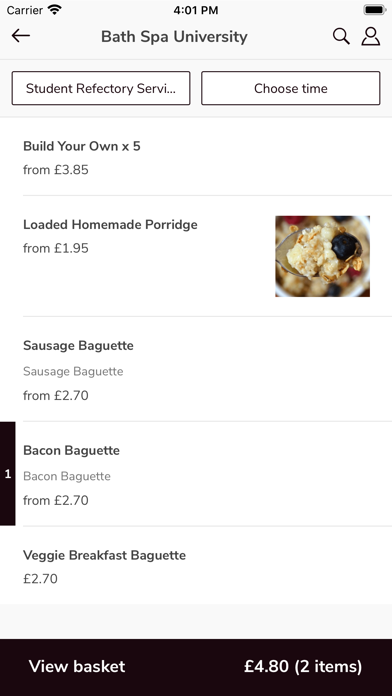Open the Student Refectory Service dropdown

101,88
